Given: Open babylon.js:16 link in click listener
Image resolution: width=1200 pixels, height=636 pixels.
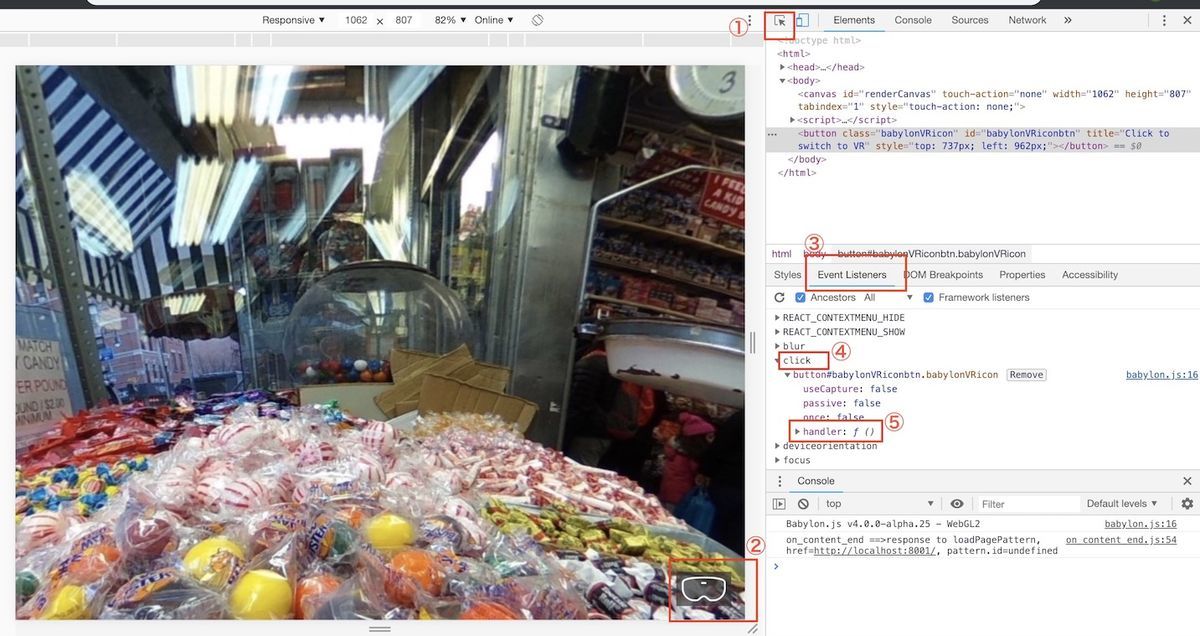Looking at the screenshot, I should (1162, 375).
